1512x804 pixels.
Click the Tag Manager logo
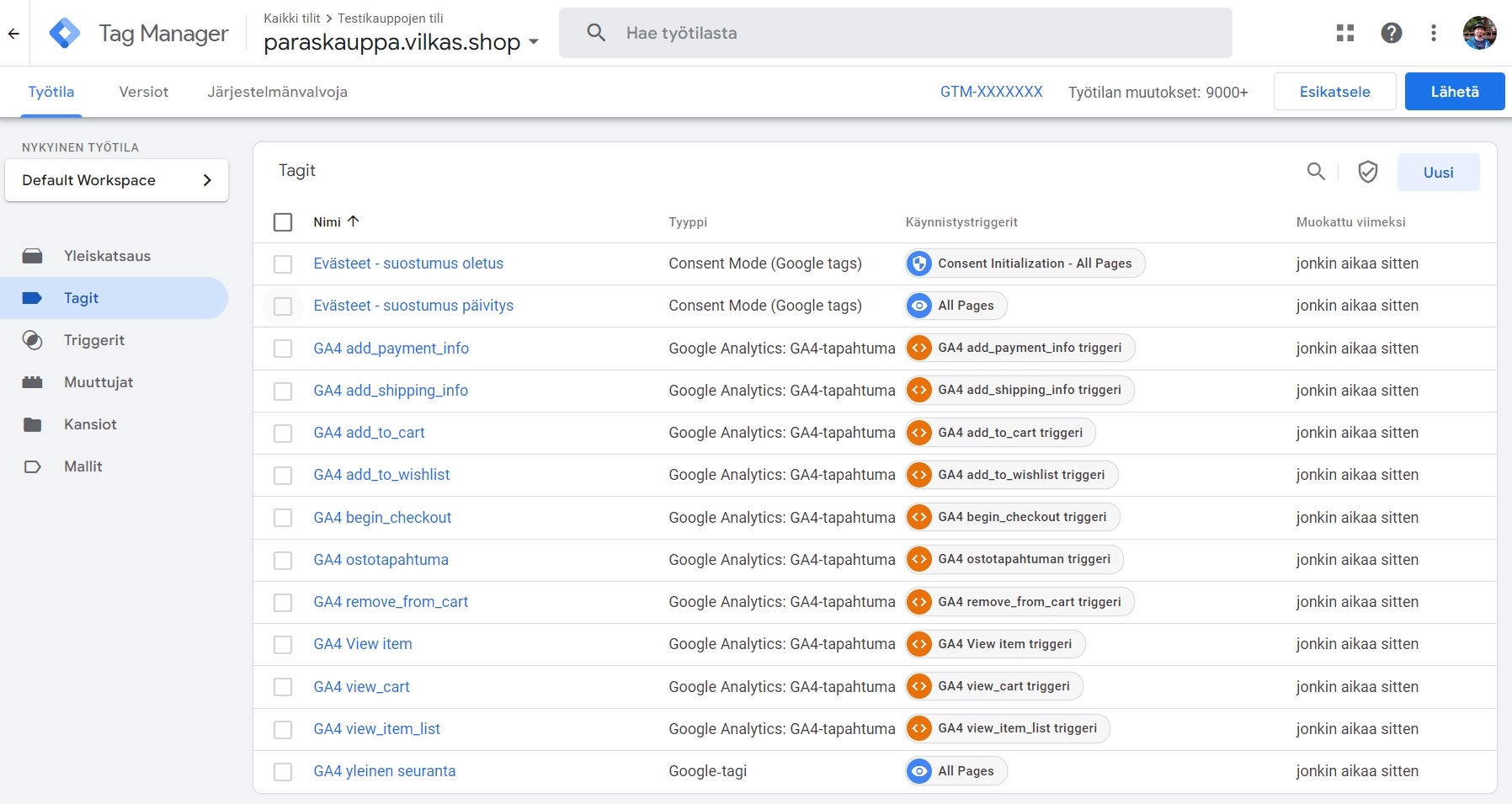(65, 34)
